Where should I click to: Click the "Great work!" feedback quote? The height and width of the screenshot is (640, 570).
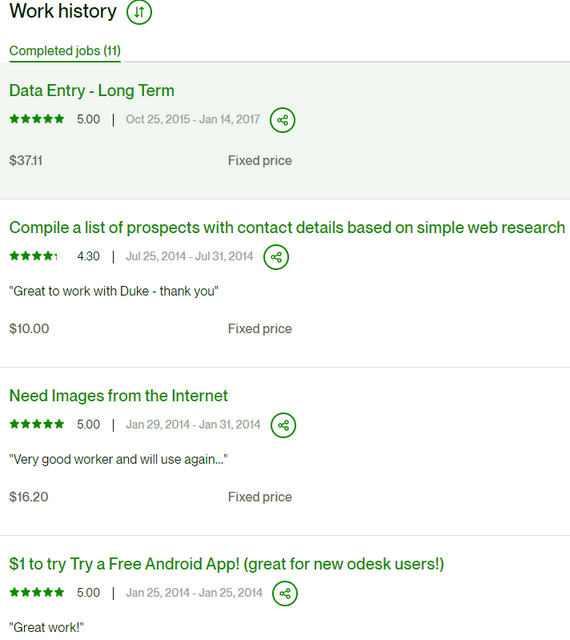coord(47,627)
